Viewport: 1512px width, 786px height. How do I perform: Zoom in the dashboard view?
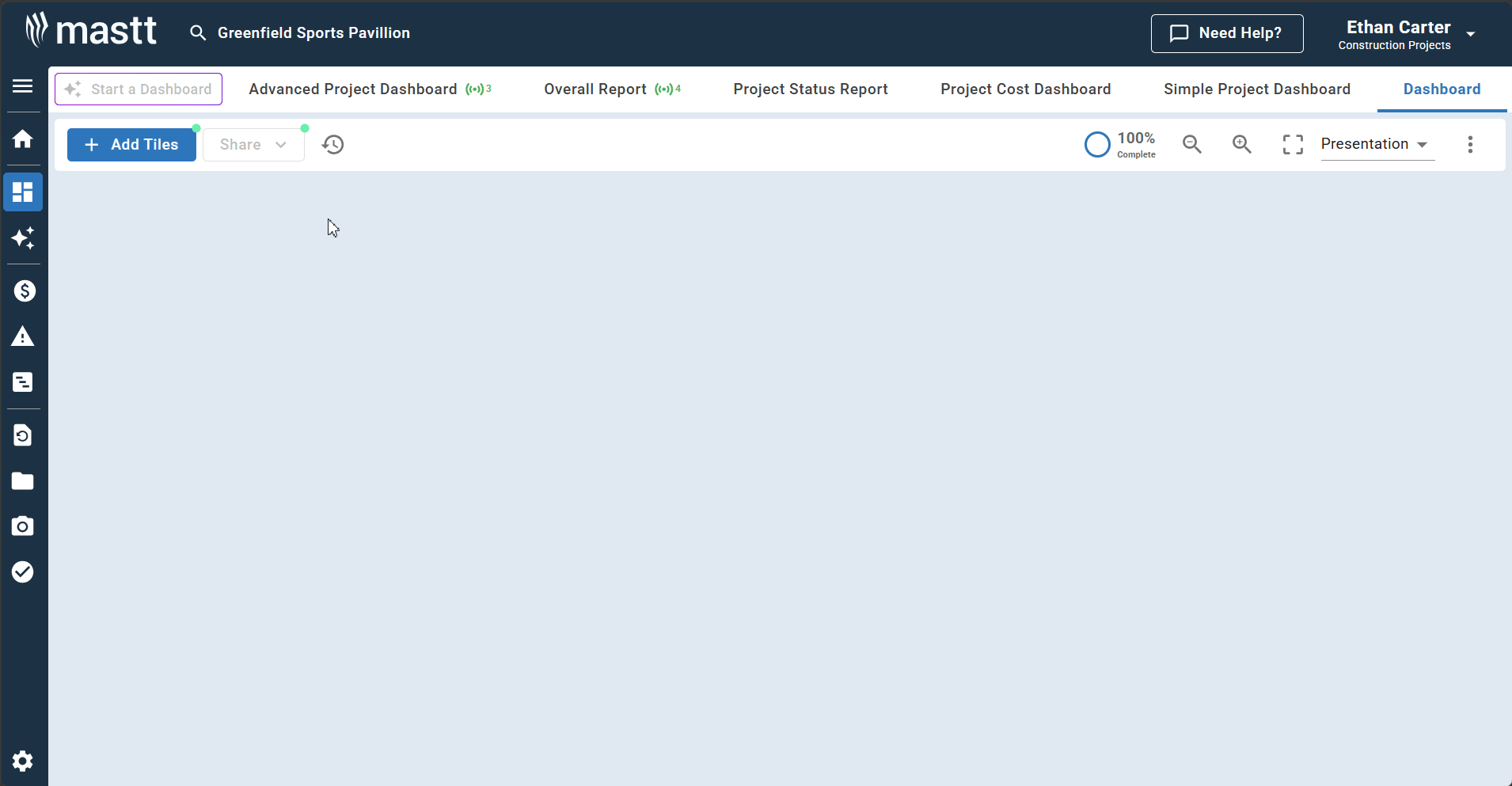click(1241, 144)
